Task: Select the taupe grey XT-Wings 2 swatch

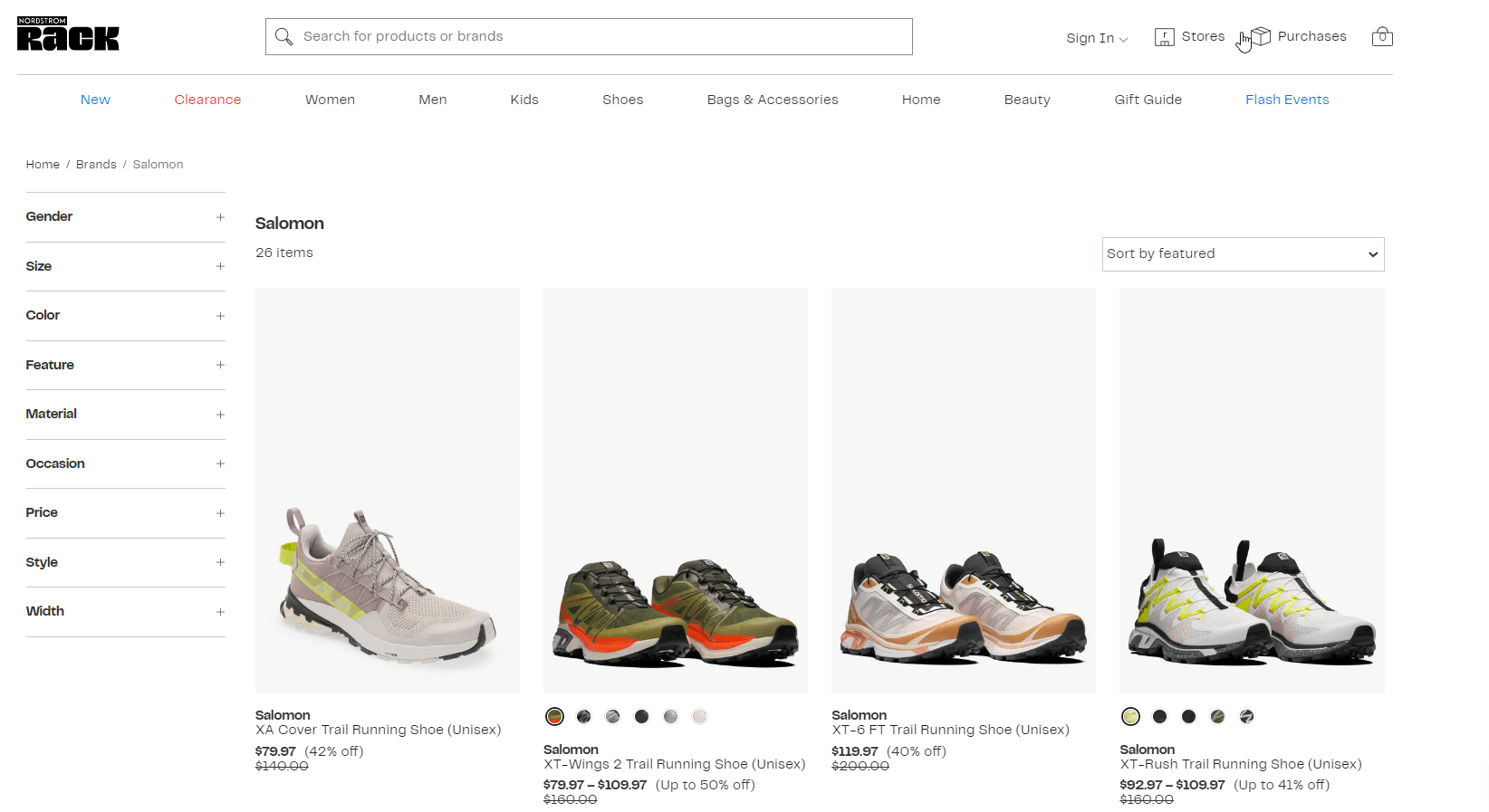Action: [671, 717]
